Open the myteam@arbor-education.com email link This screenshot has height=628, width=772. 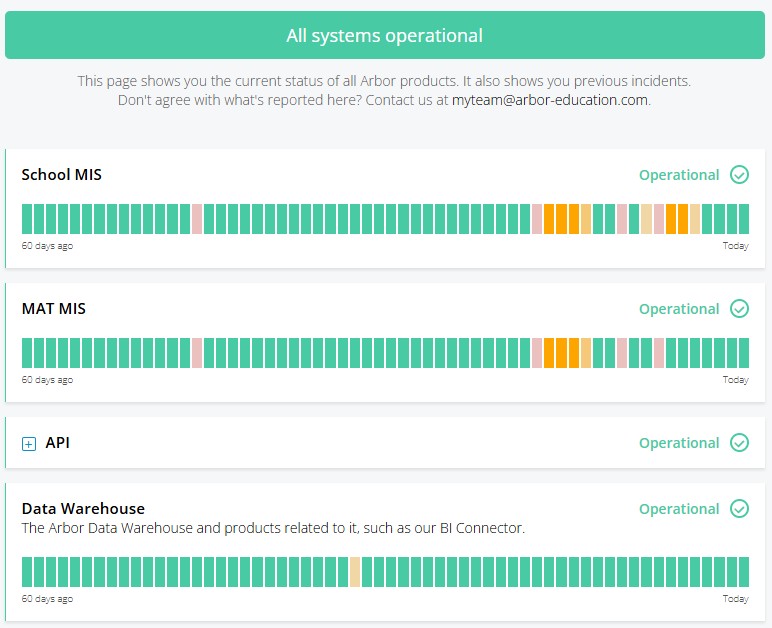click(x=550, y=100)
